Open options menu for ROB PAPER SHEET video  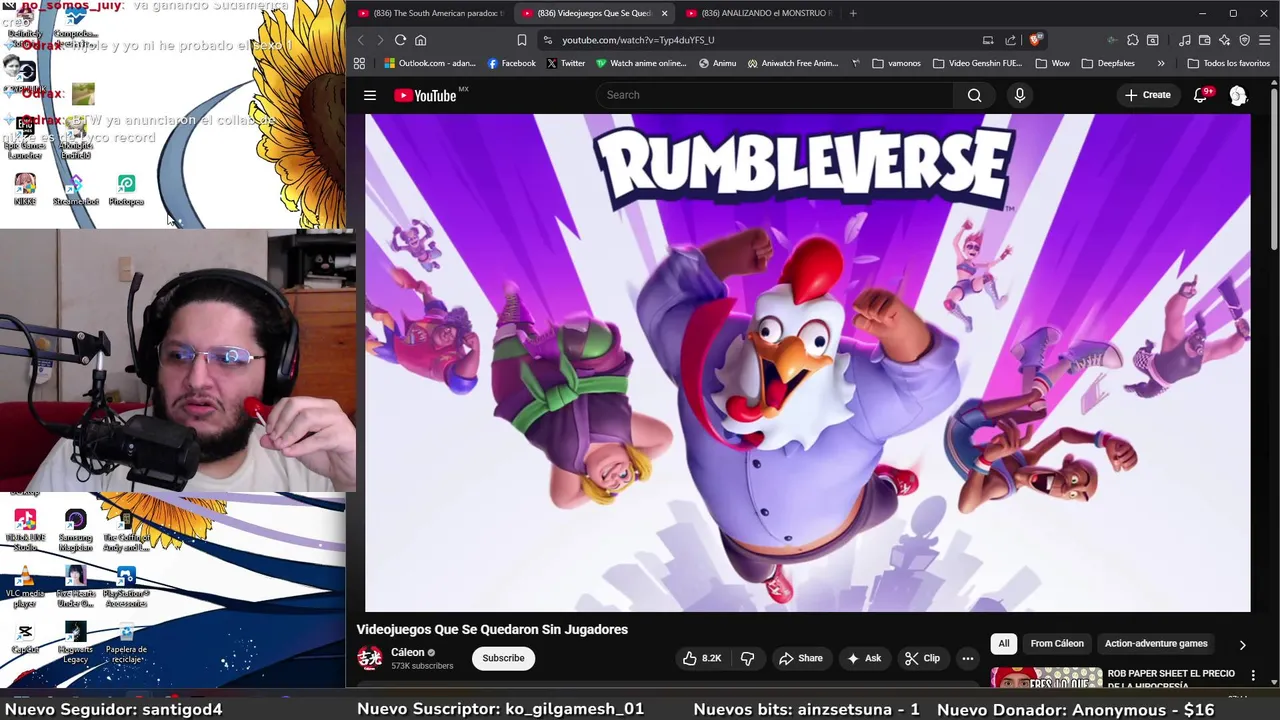[1253, 676]
